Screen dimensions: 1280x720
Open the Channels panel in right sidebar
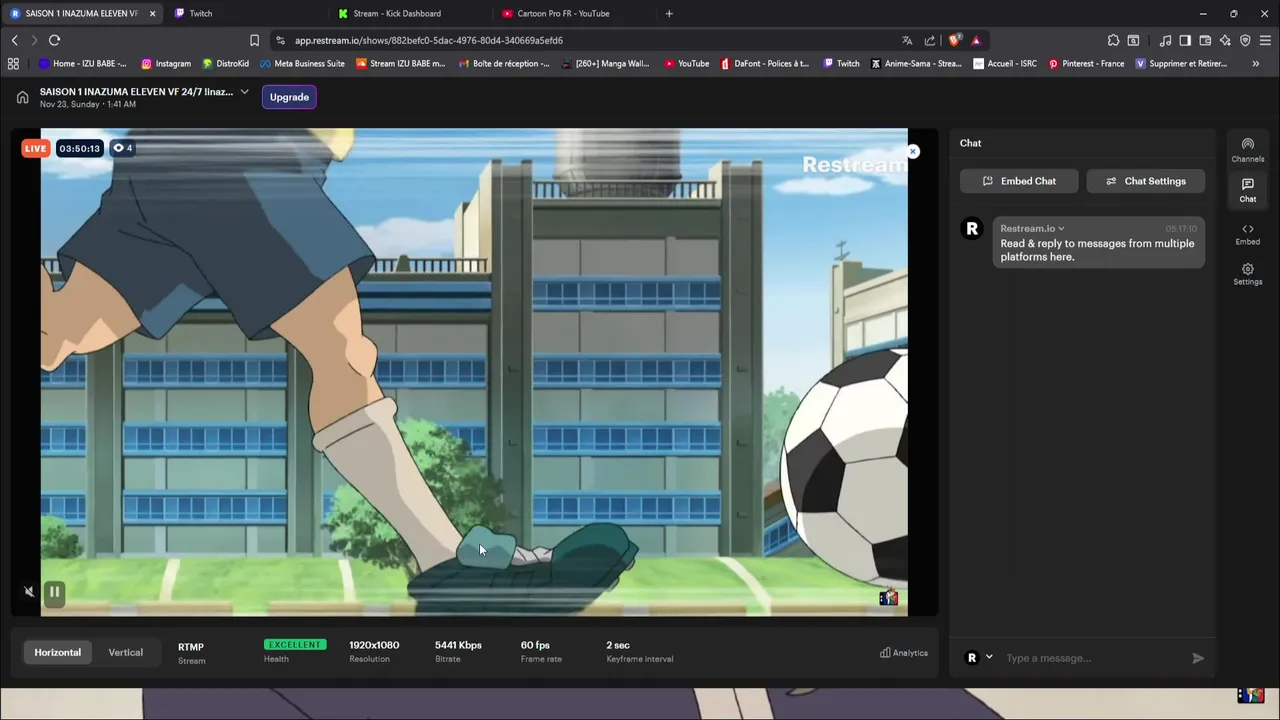click(1247, 150)
